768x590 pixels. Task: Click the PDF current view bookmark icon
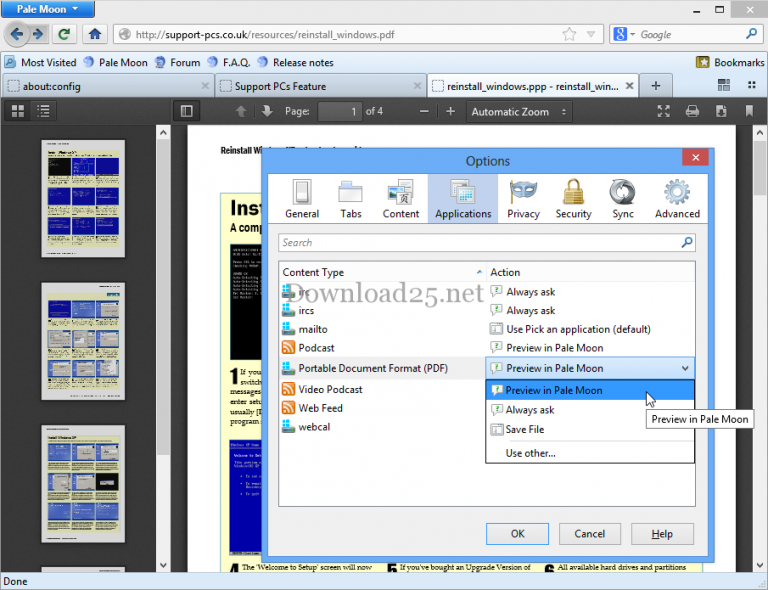coord(749,111)
